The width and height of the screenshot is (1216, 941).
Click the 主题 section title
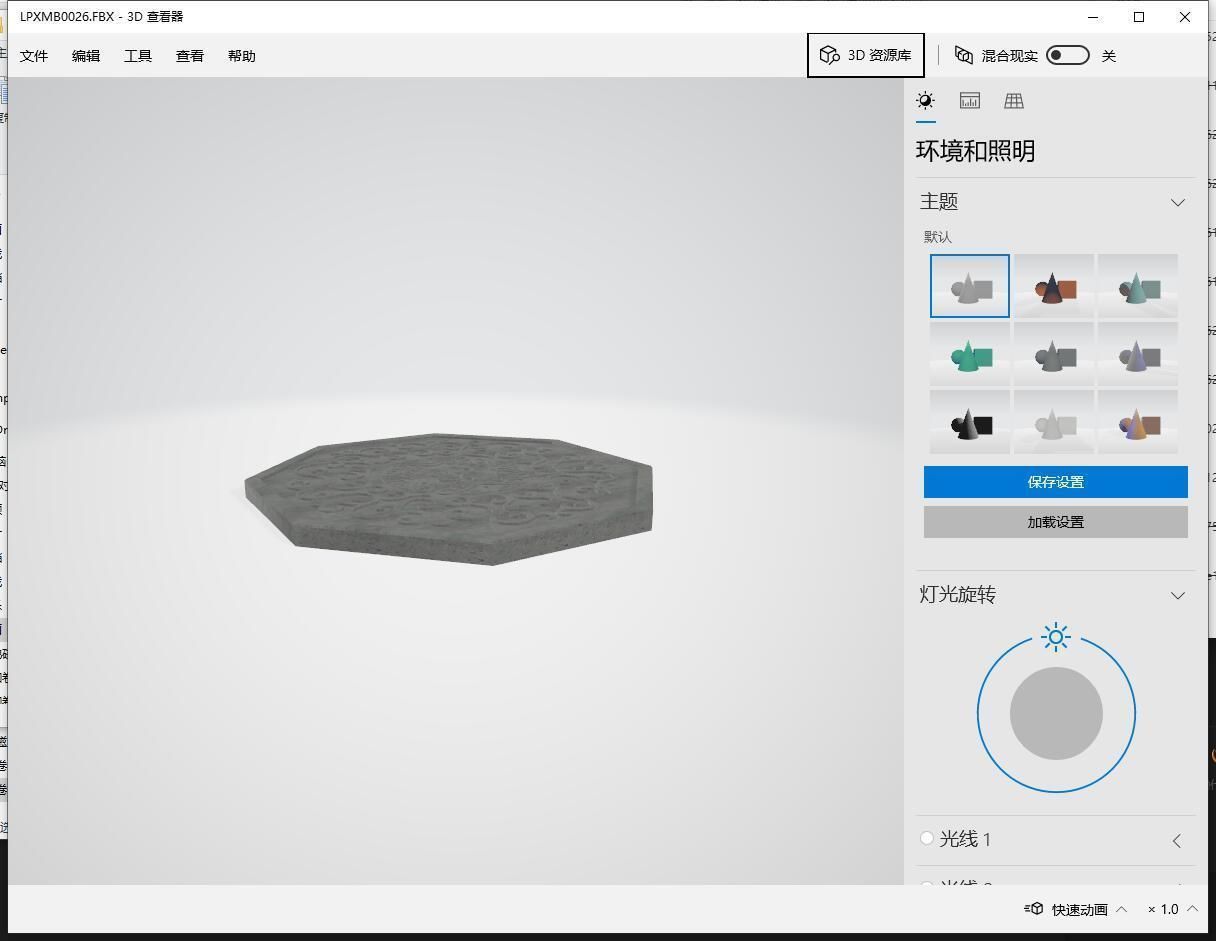pos(939,202)
